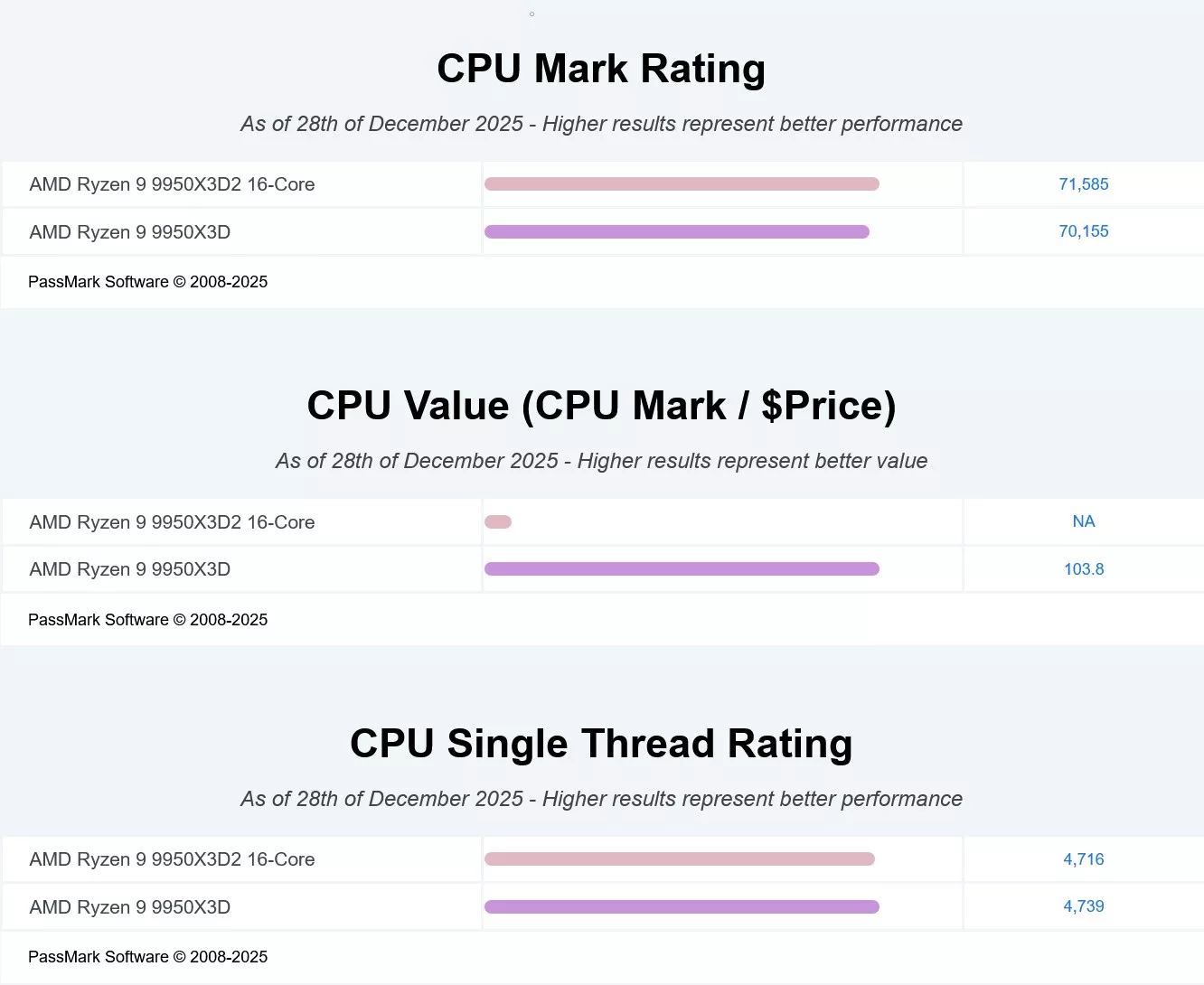Click the 71,585 CPU Mark score
Image resolution: width=1204 pixels, height=985 pixels.
[x=1083, y=184]
